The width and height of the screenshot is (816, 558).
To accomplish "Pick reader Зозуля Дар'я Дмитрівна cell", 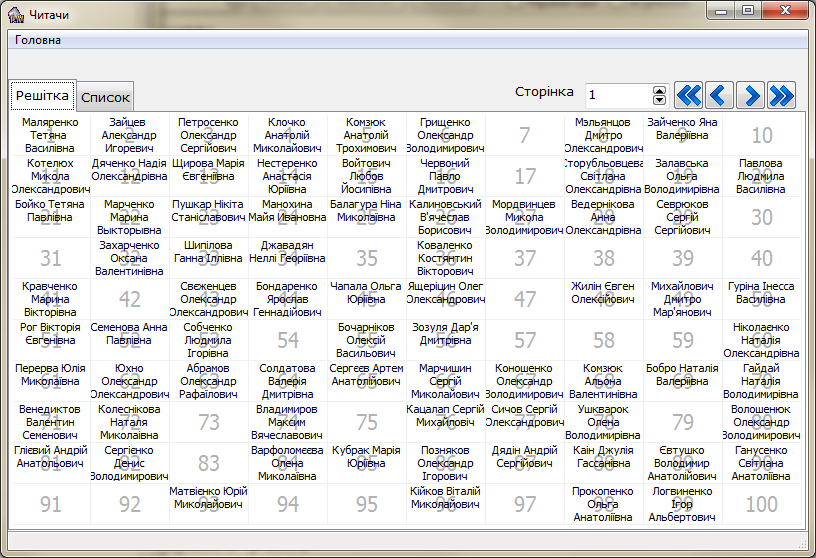I will click(446, 340).
